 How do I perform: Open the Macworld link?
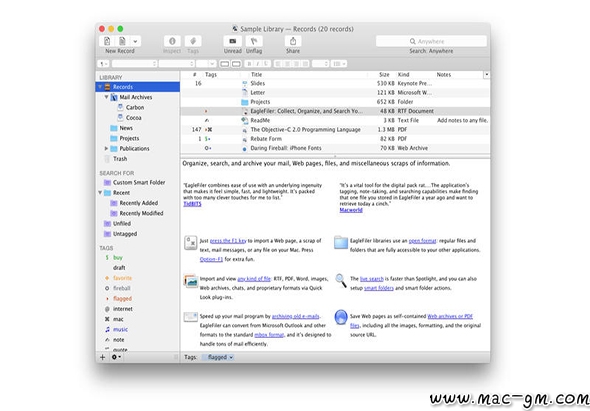coord(351,210)
